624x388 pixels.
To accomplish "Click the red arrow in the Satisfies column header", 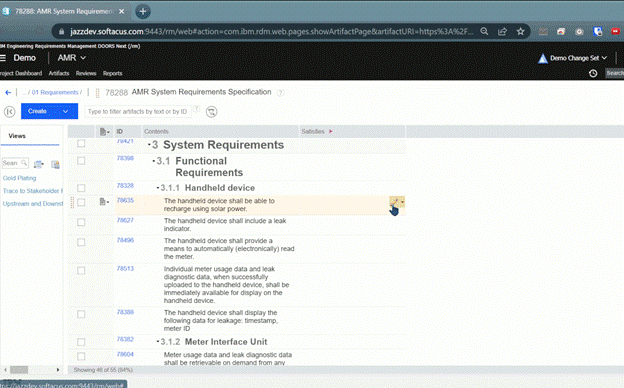I will point(331,131).
